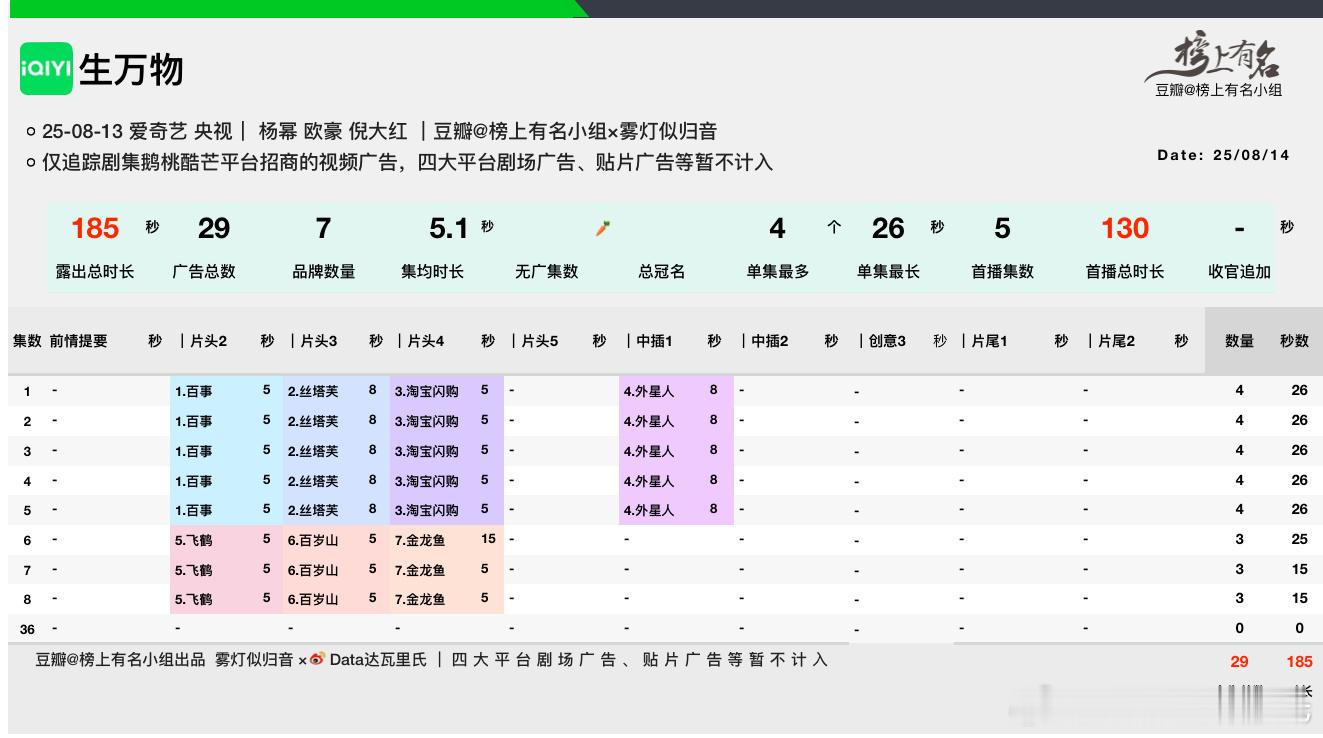Viewport: 1323px width, 738px height.
Task: Click the Weibo icon in the footer
Action: tap(317, 660)
